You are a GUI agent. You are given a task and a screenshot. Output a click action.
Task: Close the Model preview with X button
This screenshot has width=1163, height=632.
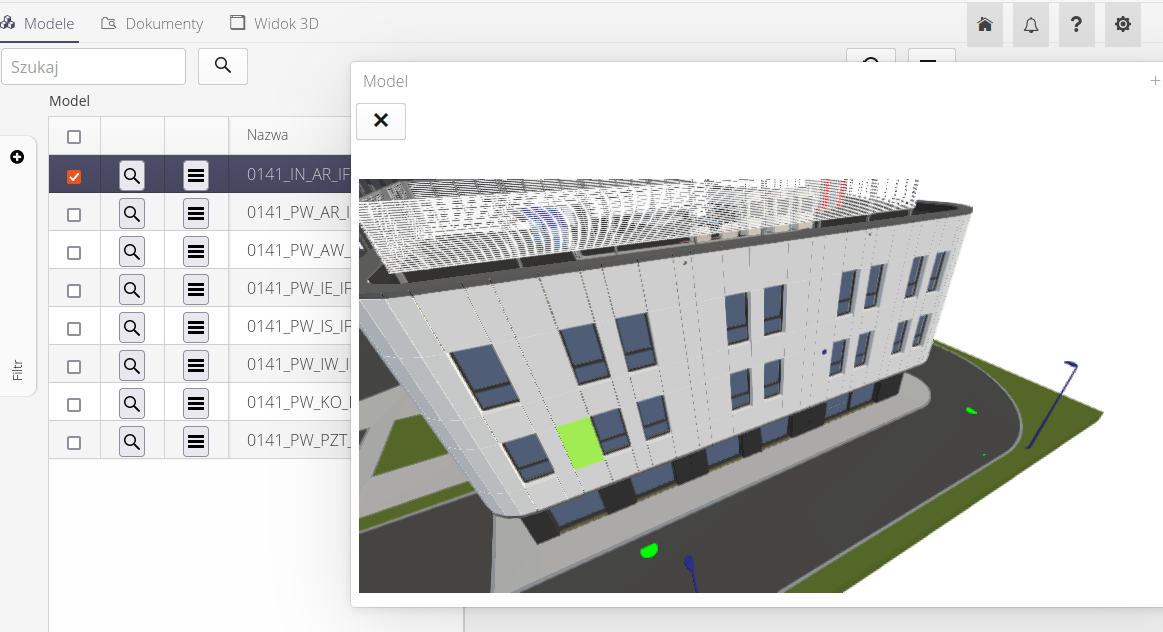pos(381,121)
